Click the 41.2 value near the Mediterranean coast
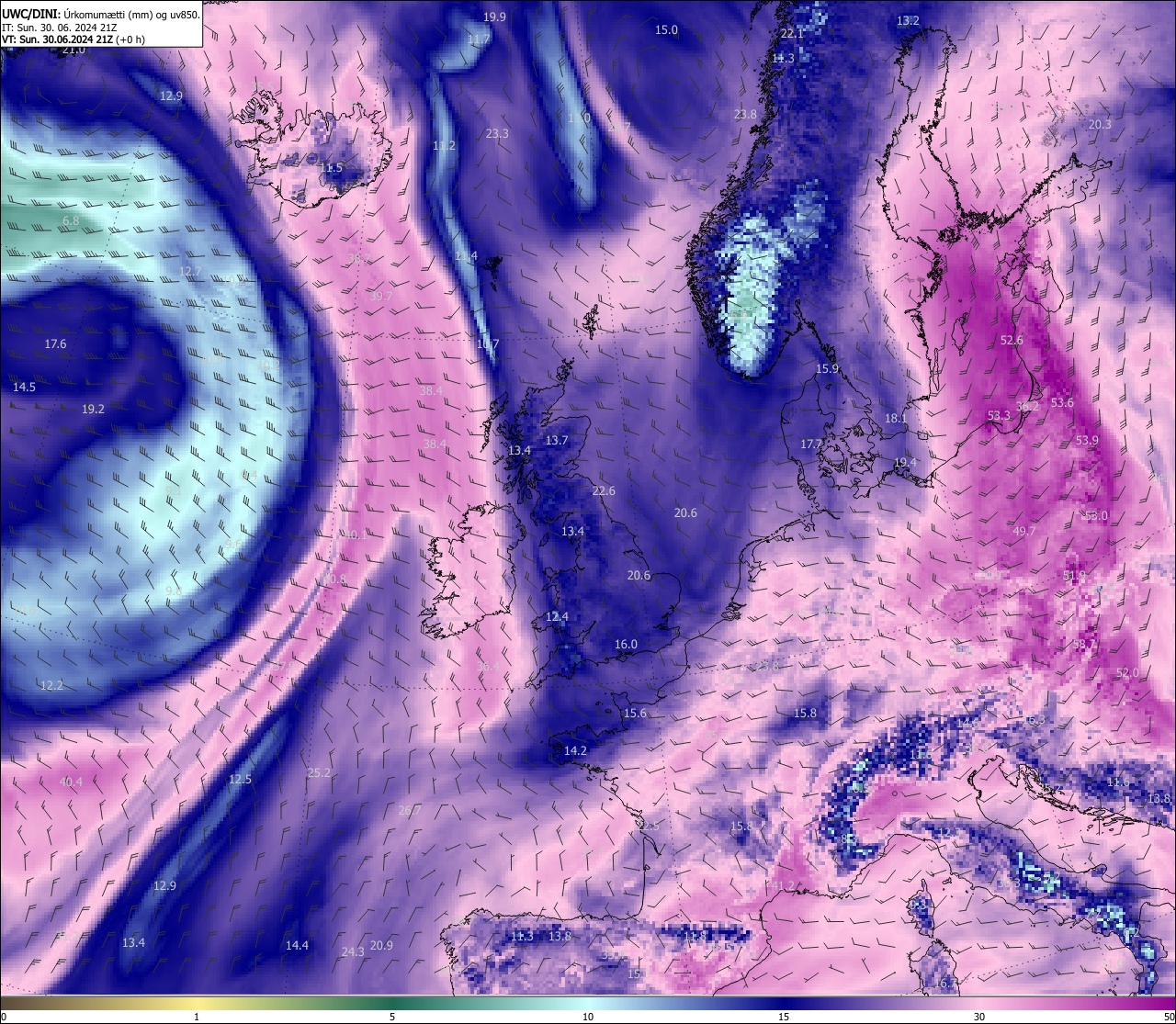This screenshot has height=1024, width=1176. coord(783,886)
